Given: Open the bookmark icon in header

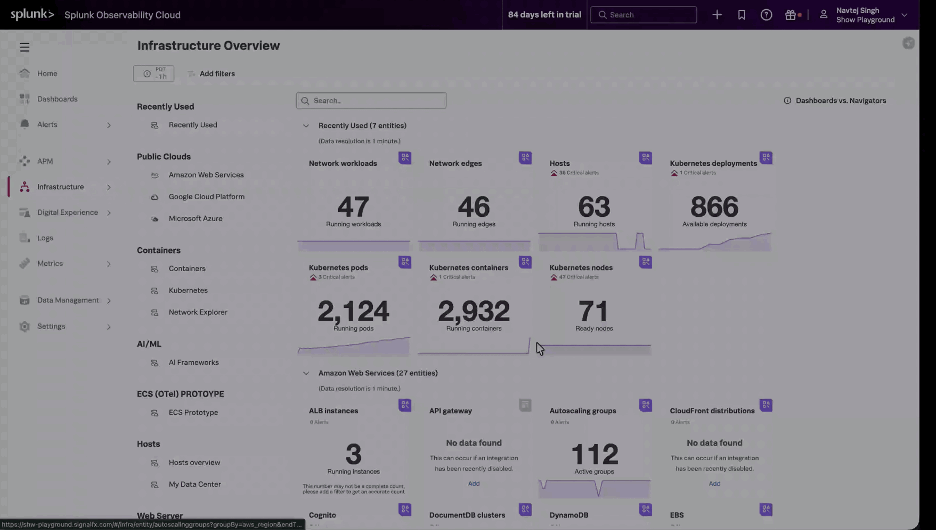Looking at the screenshot, I should (741, 15).
